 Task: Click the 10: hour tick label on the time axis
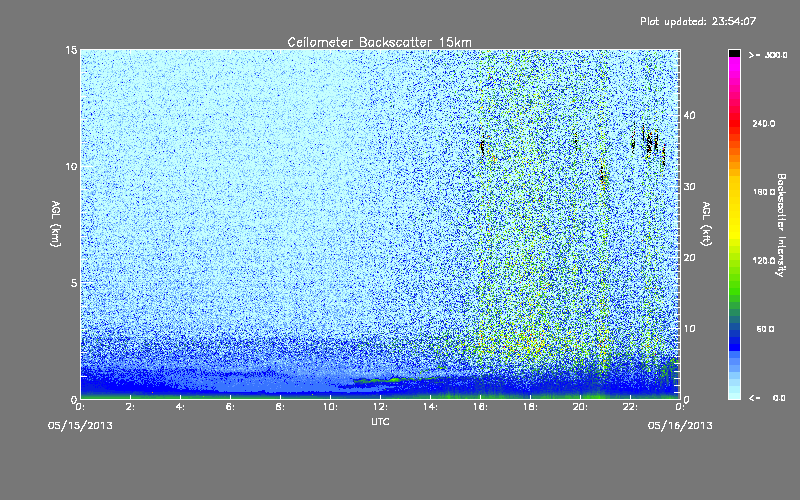pos(330,407)
